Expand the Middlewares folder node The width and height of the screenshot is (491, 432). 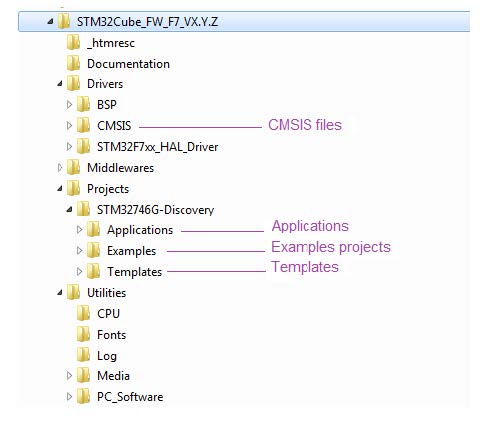tap(60, 168)
